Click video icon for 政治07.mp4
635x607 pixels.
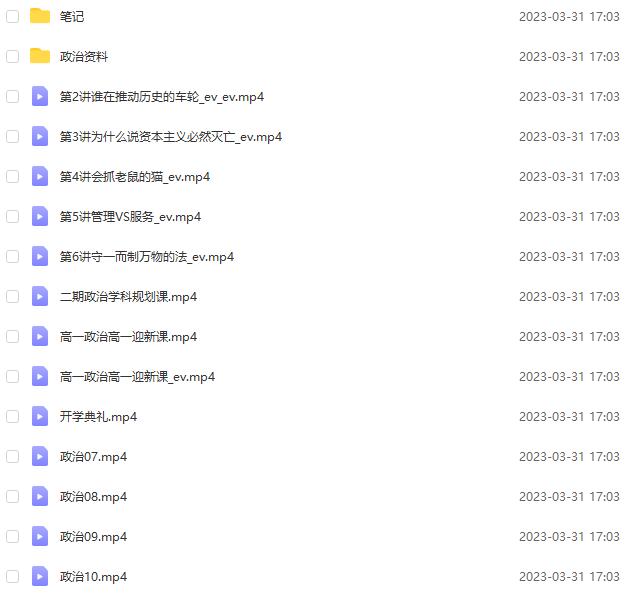coord(40,456)
